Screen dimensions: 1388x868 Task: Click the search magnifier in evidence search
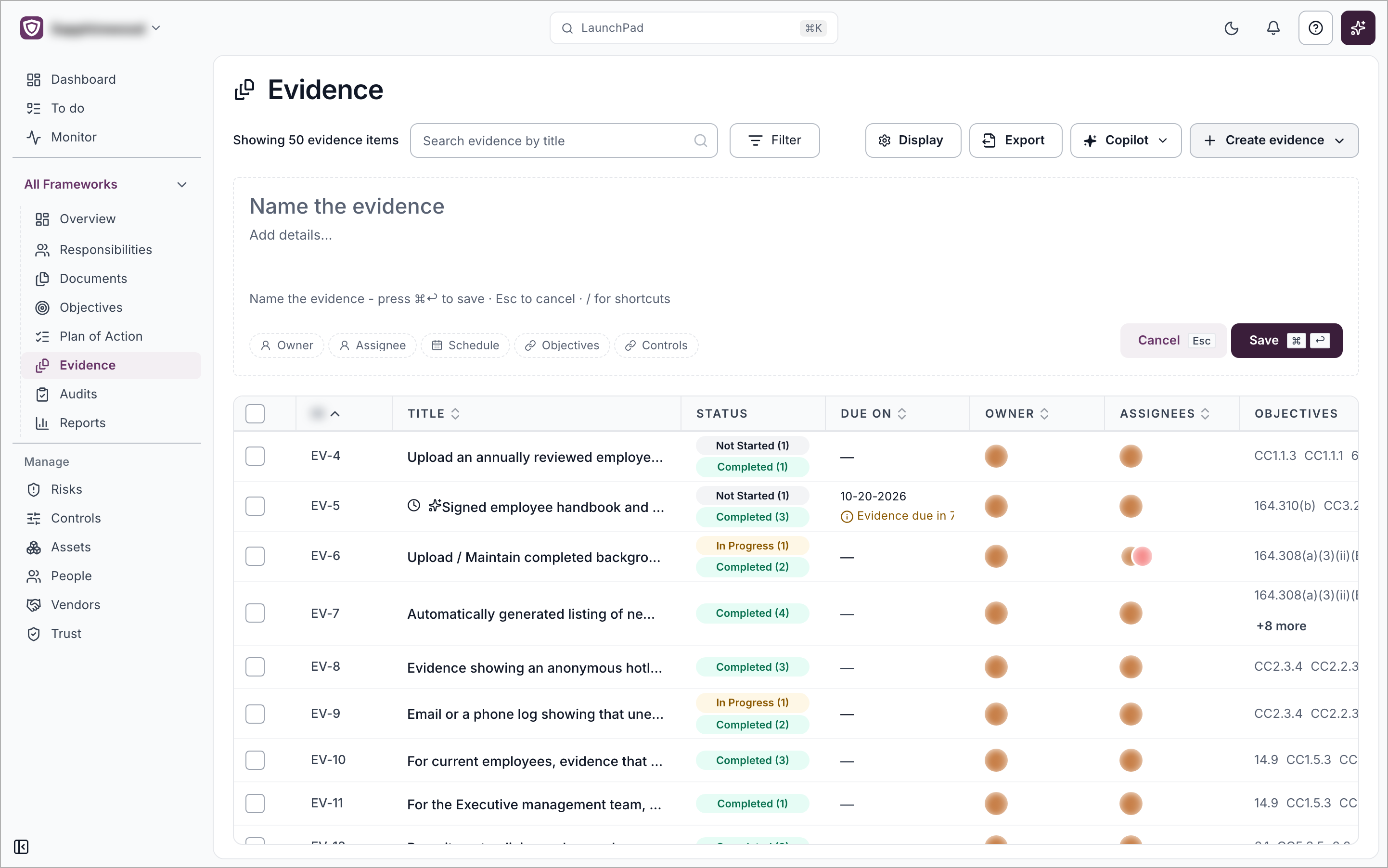700,140
